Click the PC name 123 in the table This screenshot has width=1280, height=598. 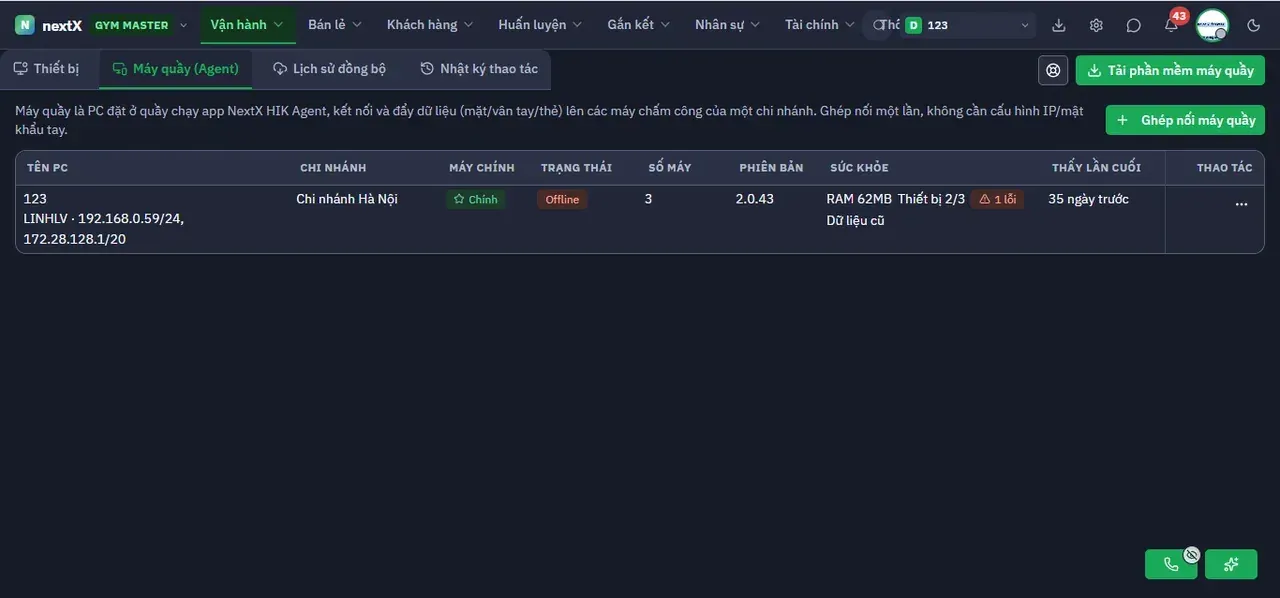(x=35, y=199)
